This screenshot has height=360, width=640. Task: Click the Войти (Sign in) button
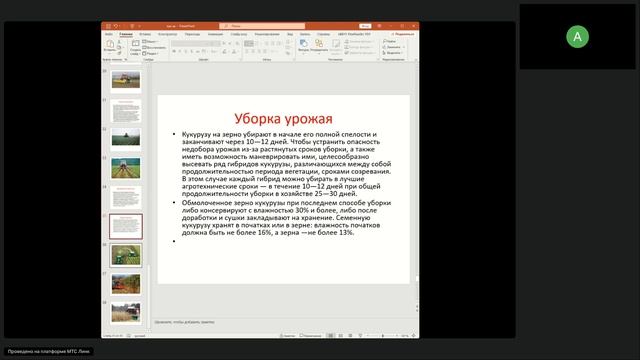coord(365,26)
